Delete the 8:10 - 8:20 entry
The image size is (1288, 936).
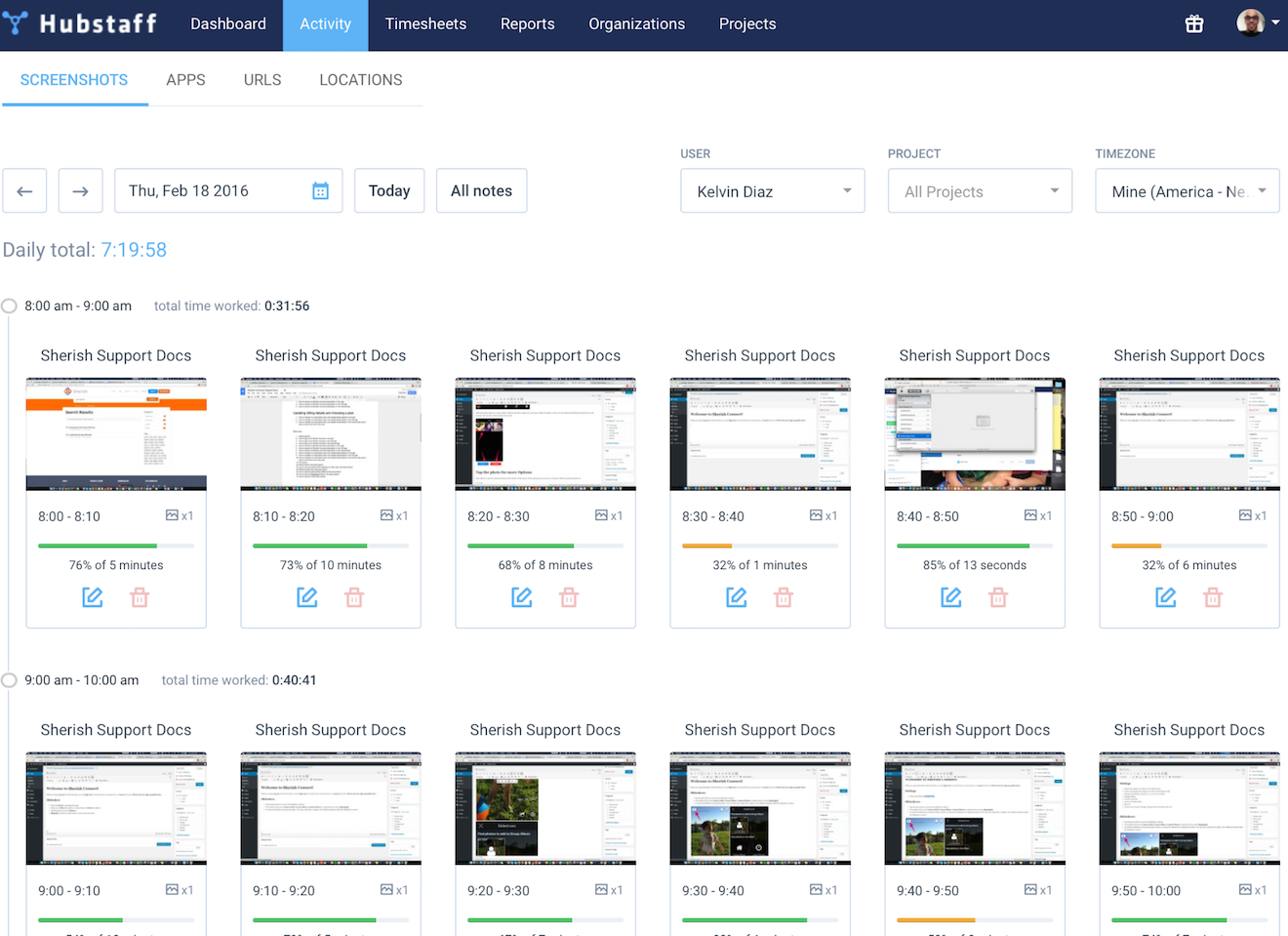point(354,597)
